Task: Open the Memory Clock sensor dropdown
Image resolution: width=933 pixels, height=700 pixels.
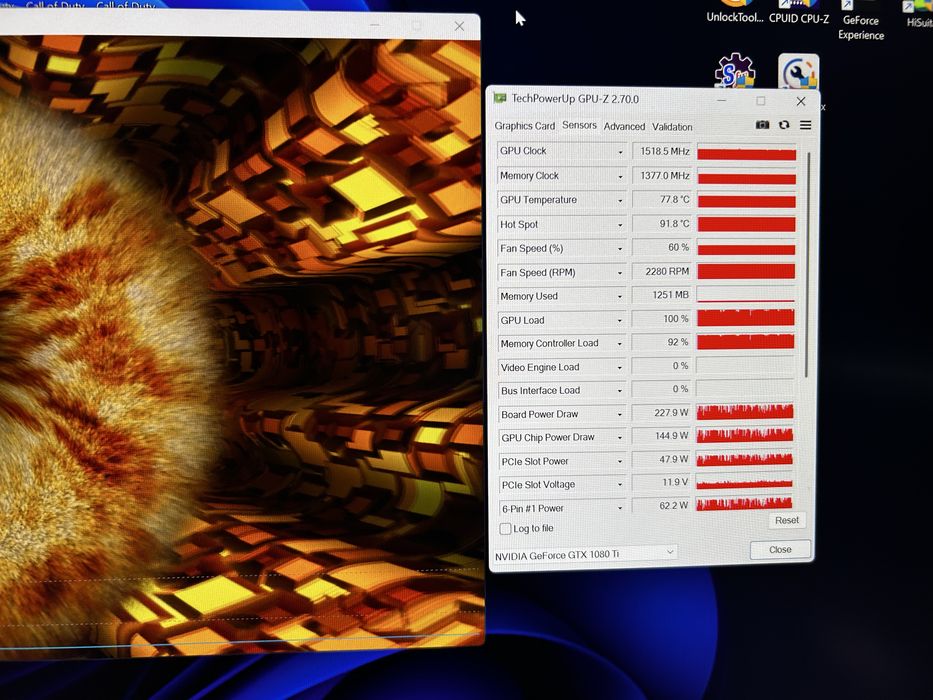Action: point(620,176)
